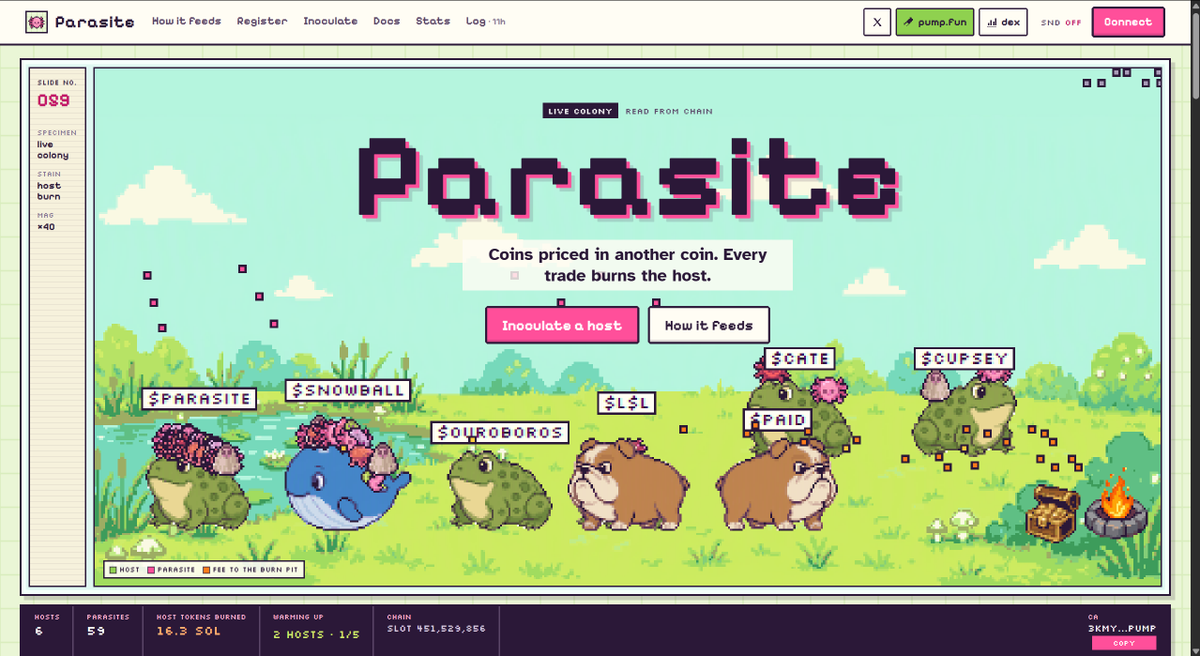Open the How it feeds menu item
The image size is (1200, 656).
click(186, 21)
